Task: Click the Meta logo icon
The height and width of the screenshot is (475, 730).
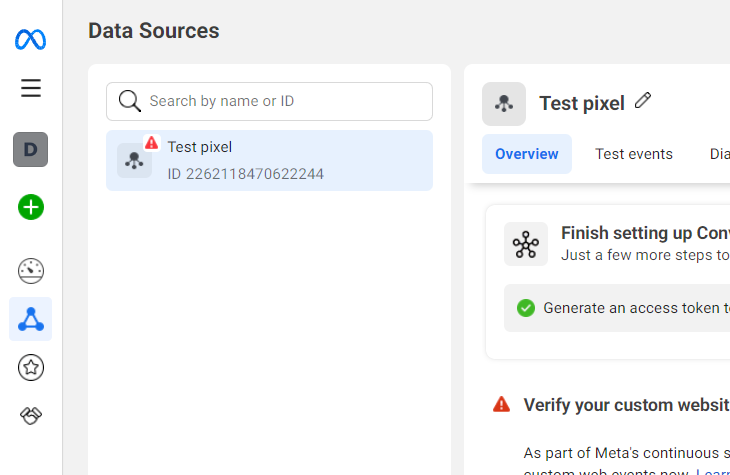Action: [x=30, y=40]
